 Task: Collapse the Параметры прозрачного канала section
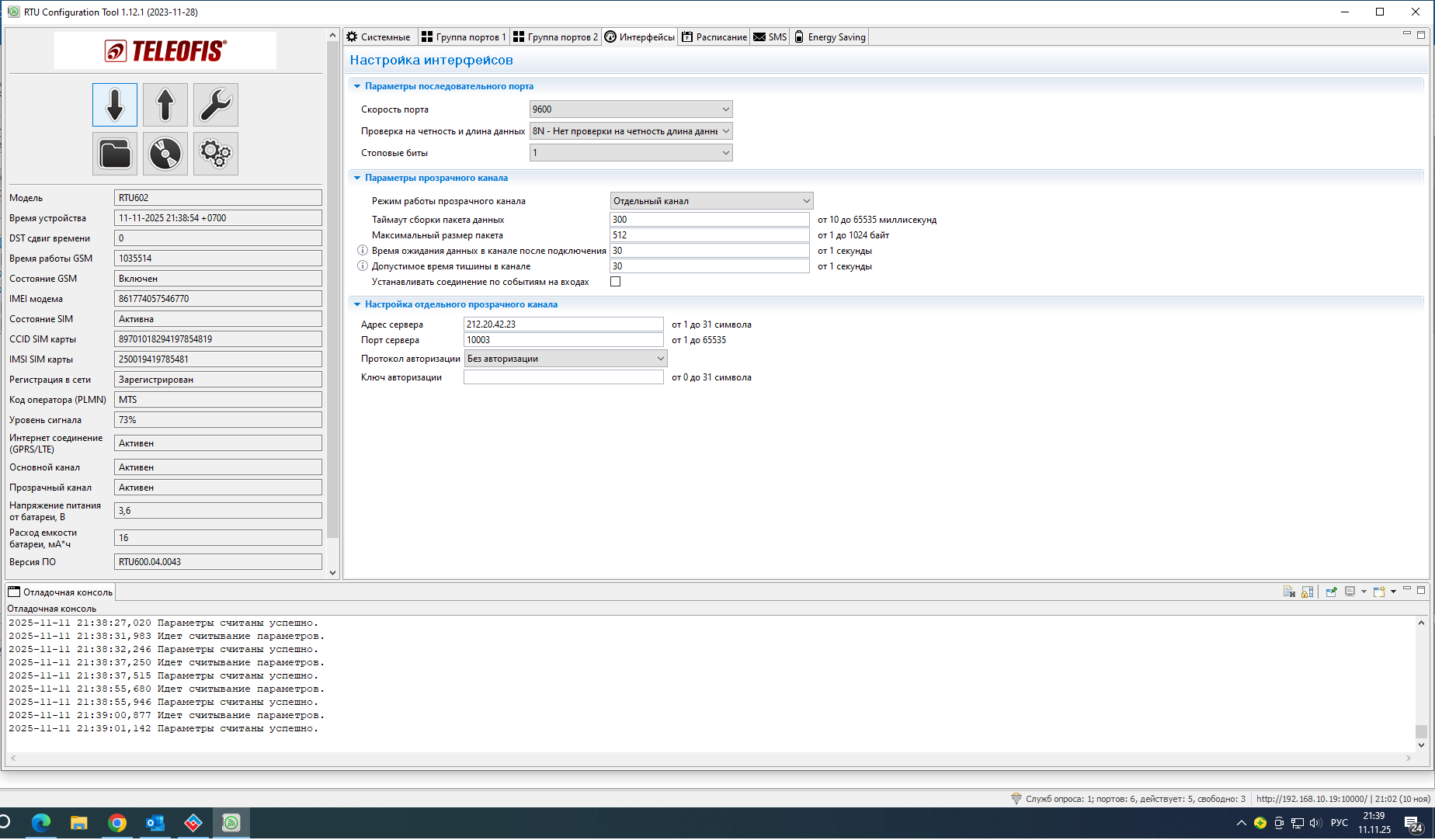357,178
